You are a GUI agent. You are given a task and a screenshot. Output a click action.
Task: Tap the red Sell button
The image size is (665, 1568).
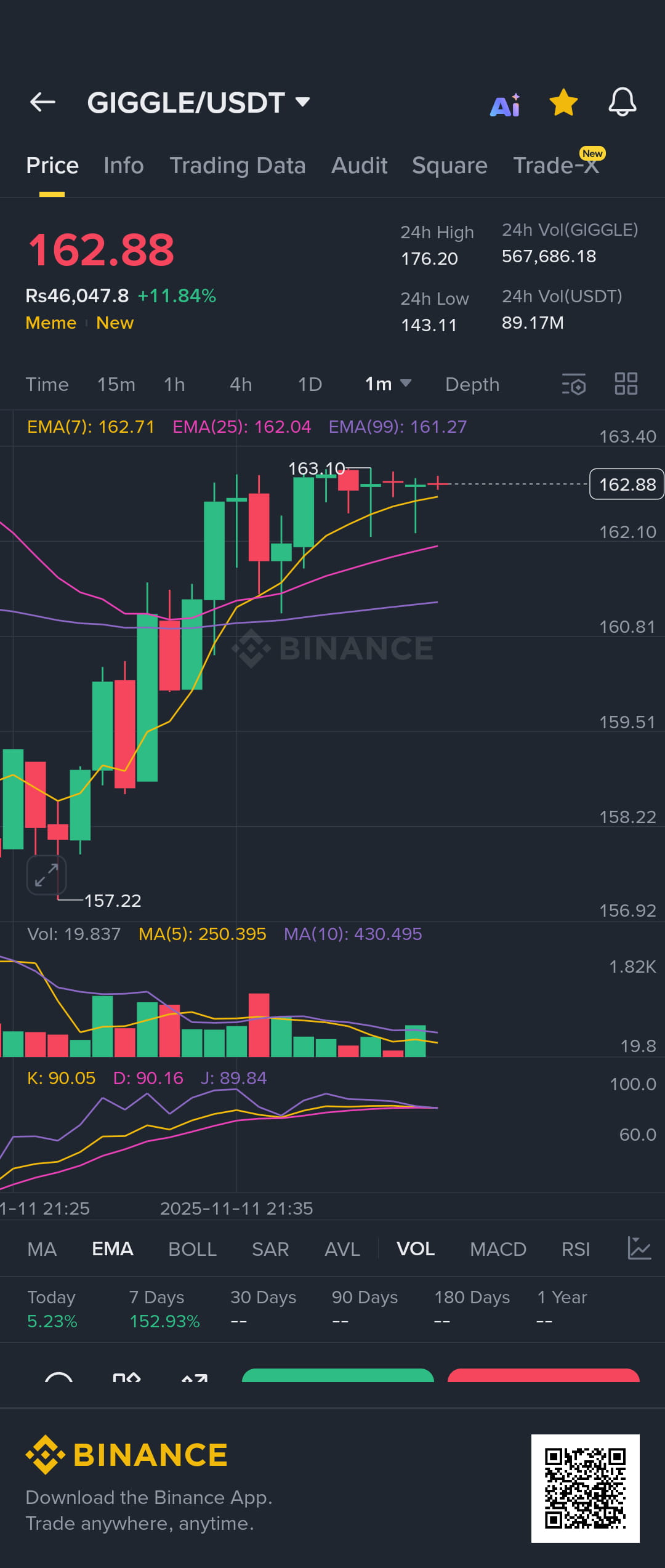pos(544,1376)
